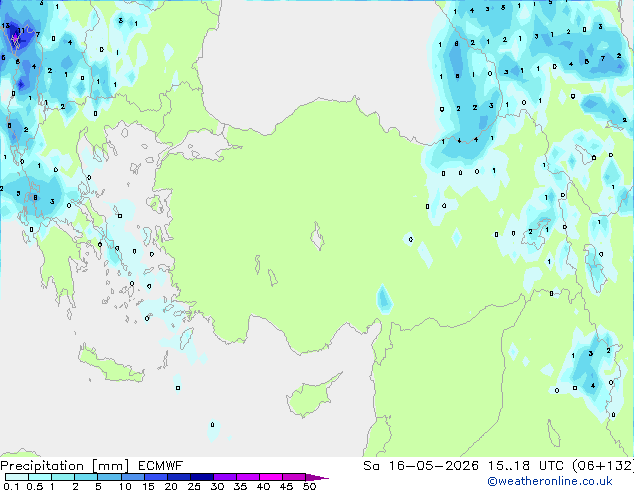634x490 pixels.
Task: Open the weatheronline.co.uk link
Action: click(x=550, y=481)
